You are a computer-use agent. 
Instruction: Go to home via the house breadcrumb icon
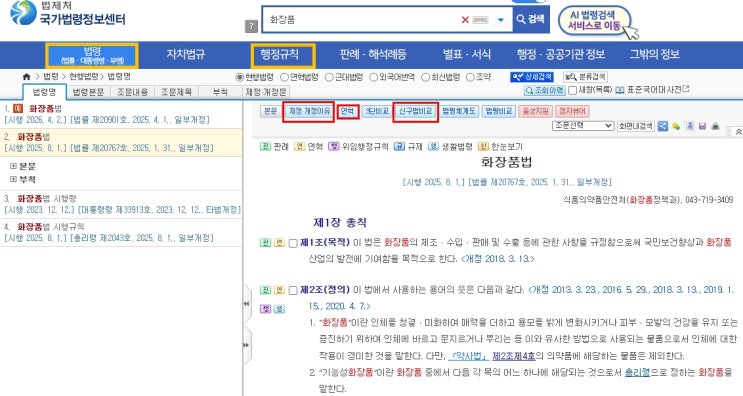click(26, 77)
